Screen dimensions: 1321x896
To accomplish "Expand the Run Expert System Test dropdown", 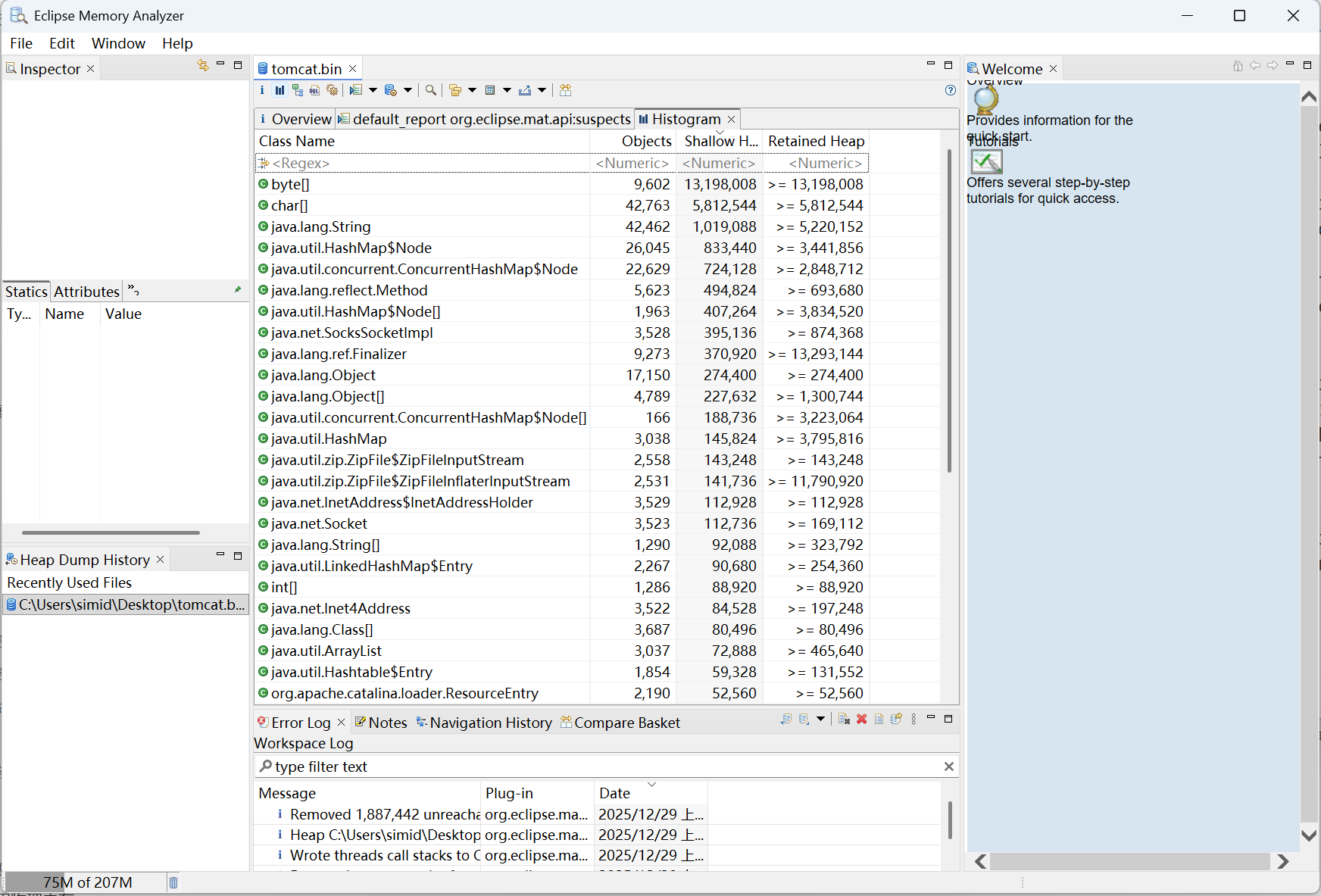I will pos(373,90).
